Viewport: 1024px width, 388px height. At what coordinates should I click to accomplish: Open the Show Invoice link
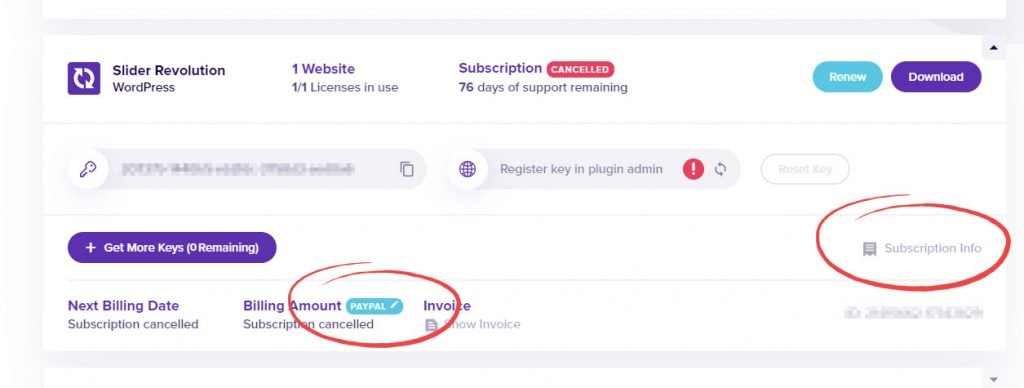coord(482,324)
